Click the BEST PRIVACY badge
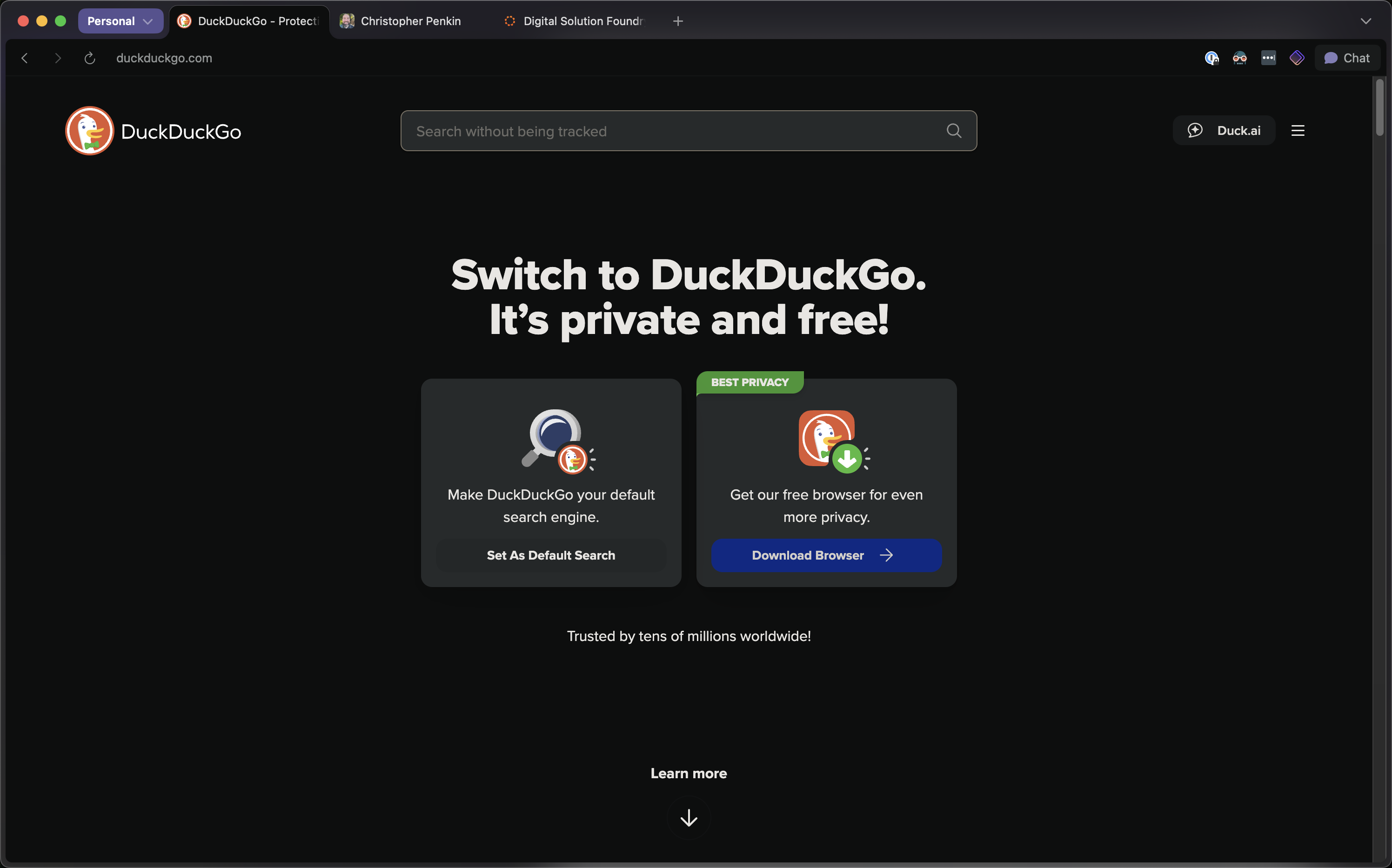The height and width of the screenshot is (868, 1392). pos(750,382)
